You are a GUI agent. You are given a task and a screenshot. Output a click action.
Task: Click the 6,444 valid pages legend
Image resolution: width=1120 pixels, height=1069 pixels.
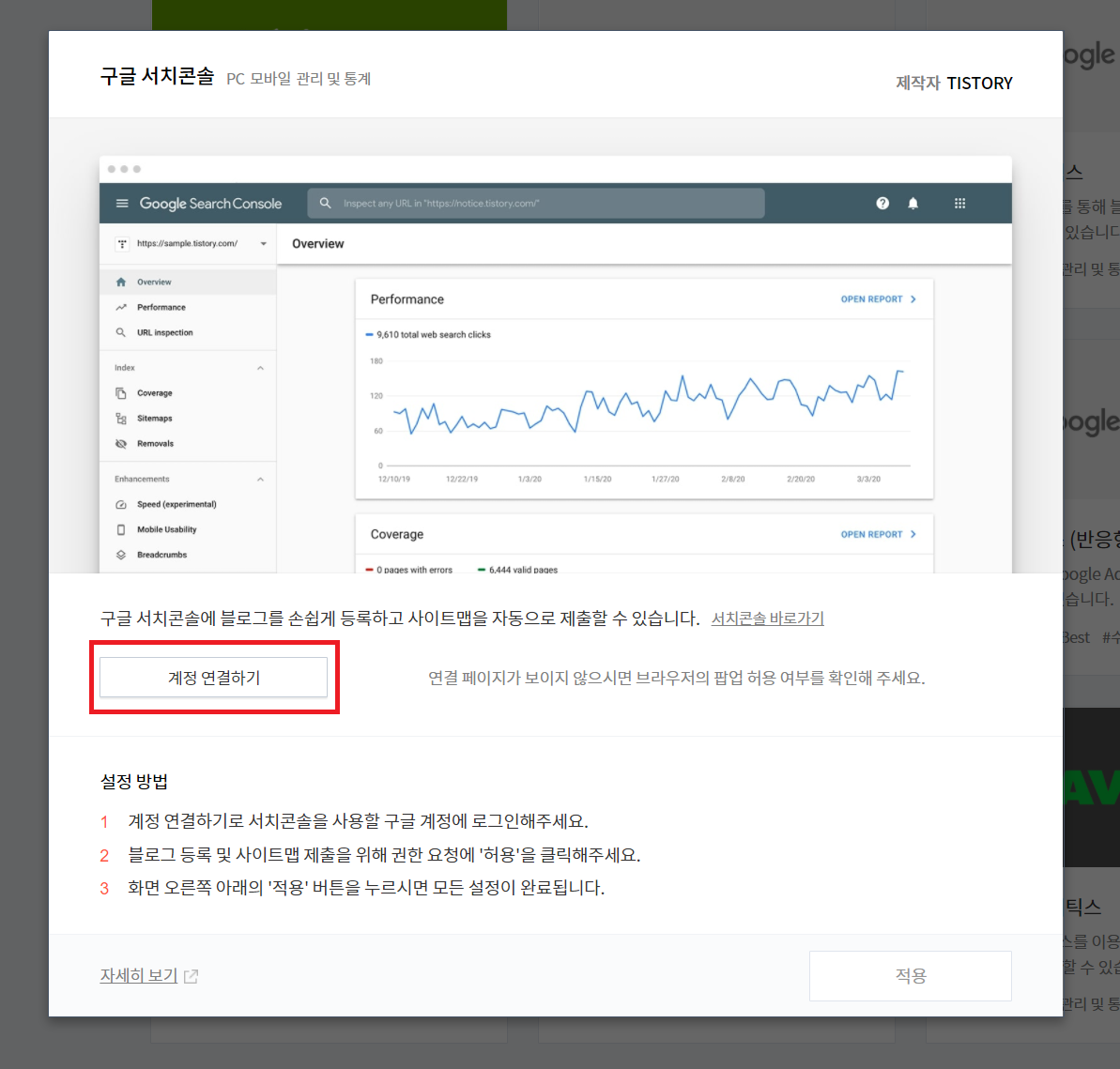pyautogui.click(x=518, y=569)
